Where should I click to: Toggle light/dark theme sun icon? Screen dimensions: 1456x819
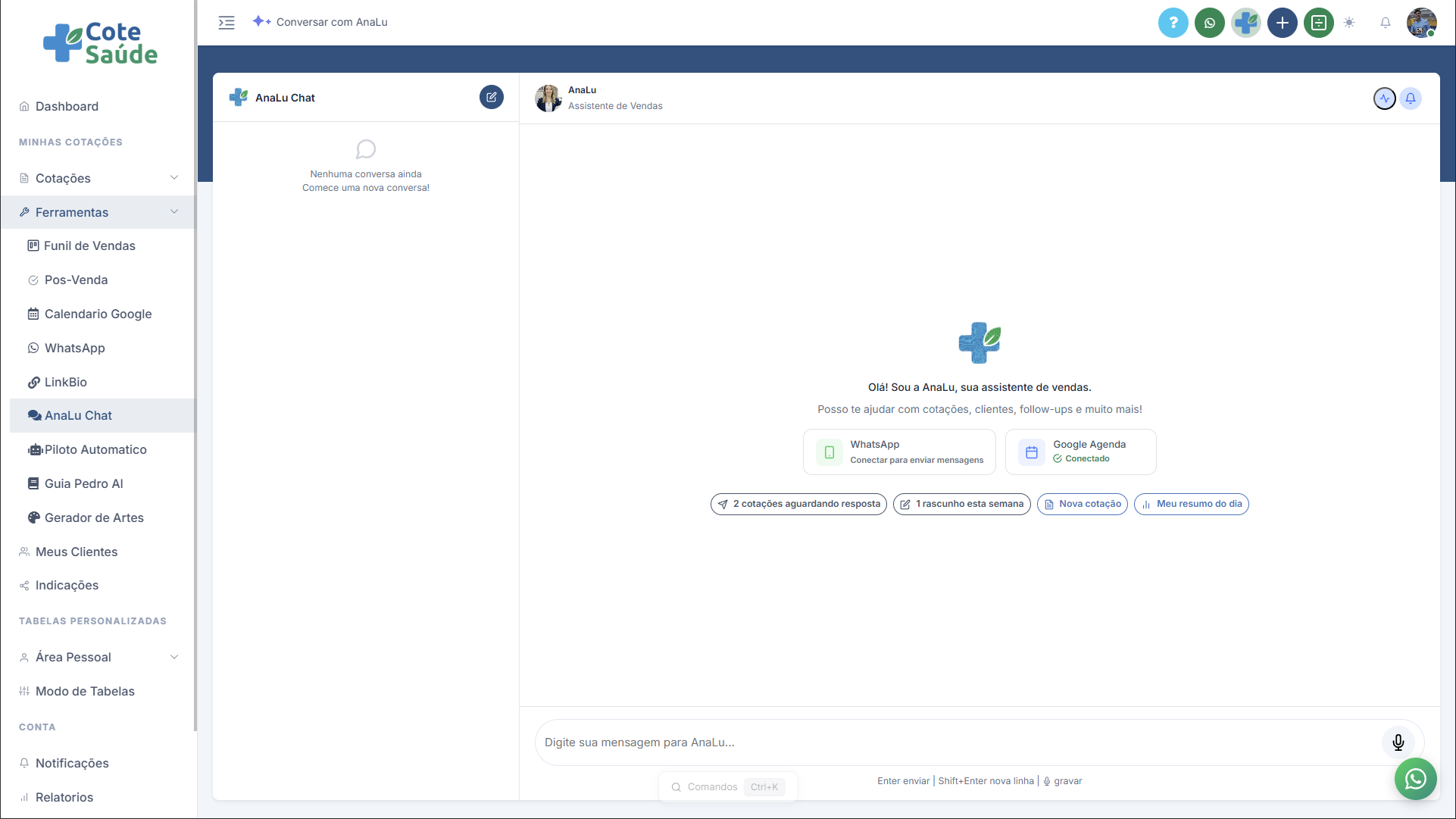tap(1349, 23)
